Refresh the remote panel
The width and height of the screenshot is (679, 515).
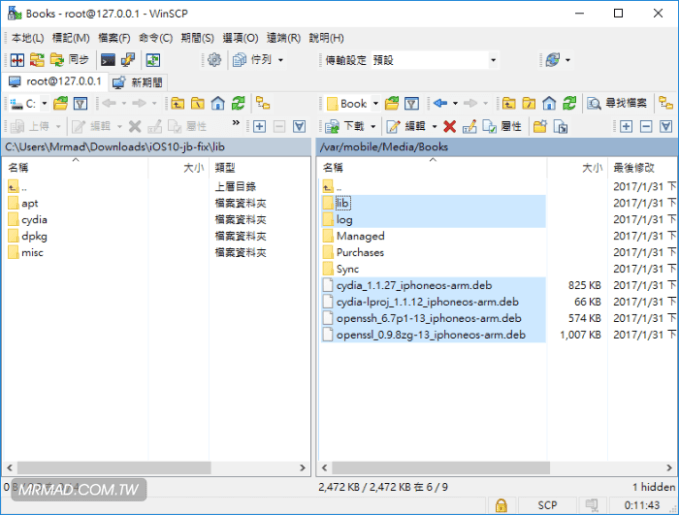(569, 104)
